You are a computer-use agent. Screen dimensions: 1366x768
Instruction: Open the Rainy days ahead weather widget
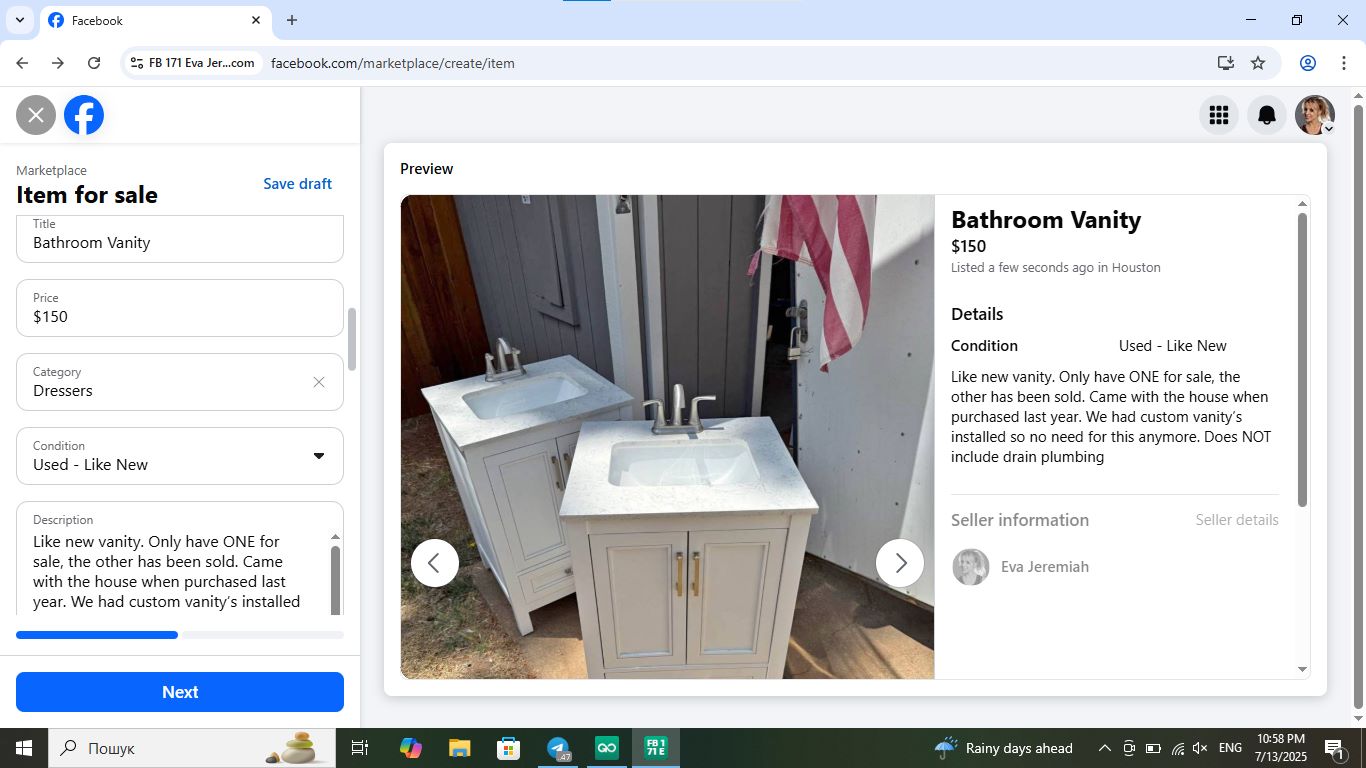(1003, 748)
